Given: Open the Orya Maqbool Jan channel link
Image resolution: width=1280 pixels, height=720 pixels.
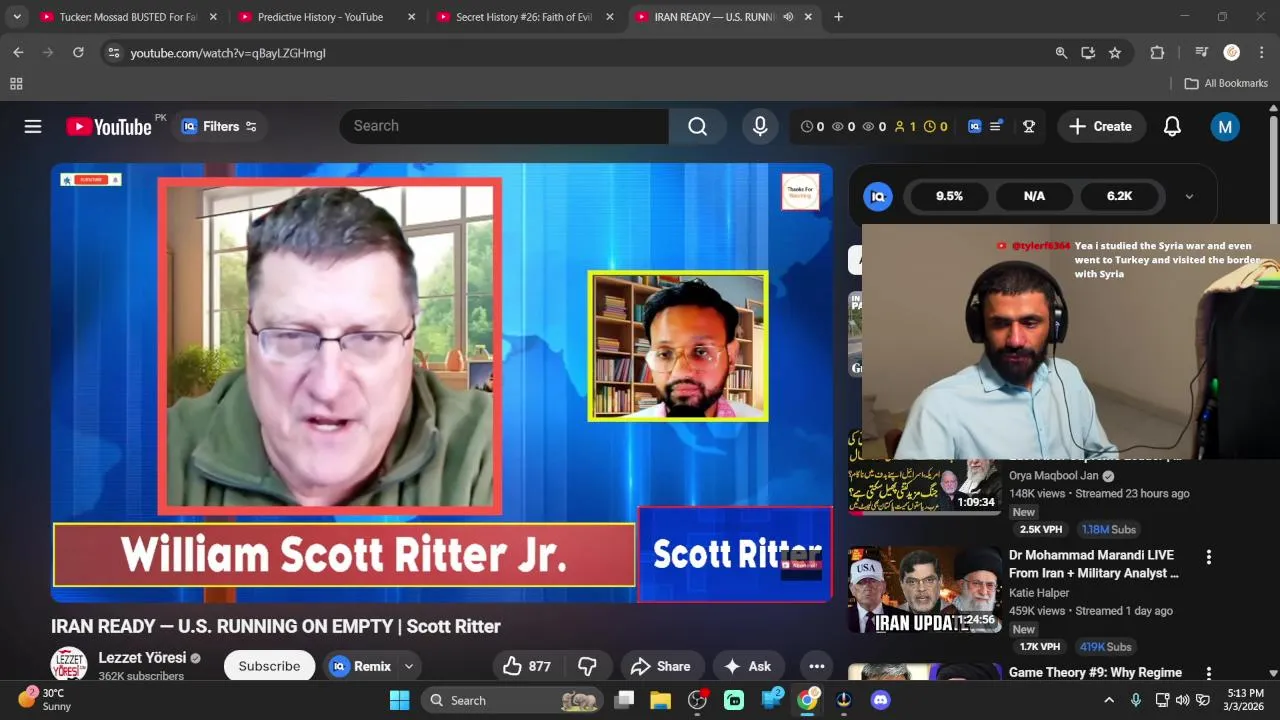Looking at the screenshot, I should coord(1054,476).
